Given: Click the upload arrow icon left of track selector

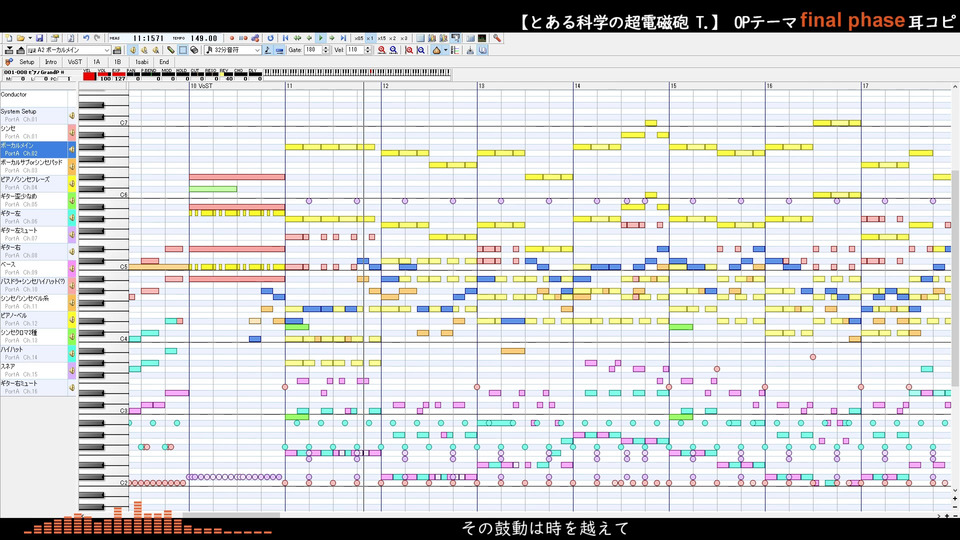Looking at the screenshot, I should [20, 50].
